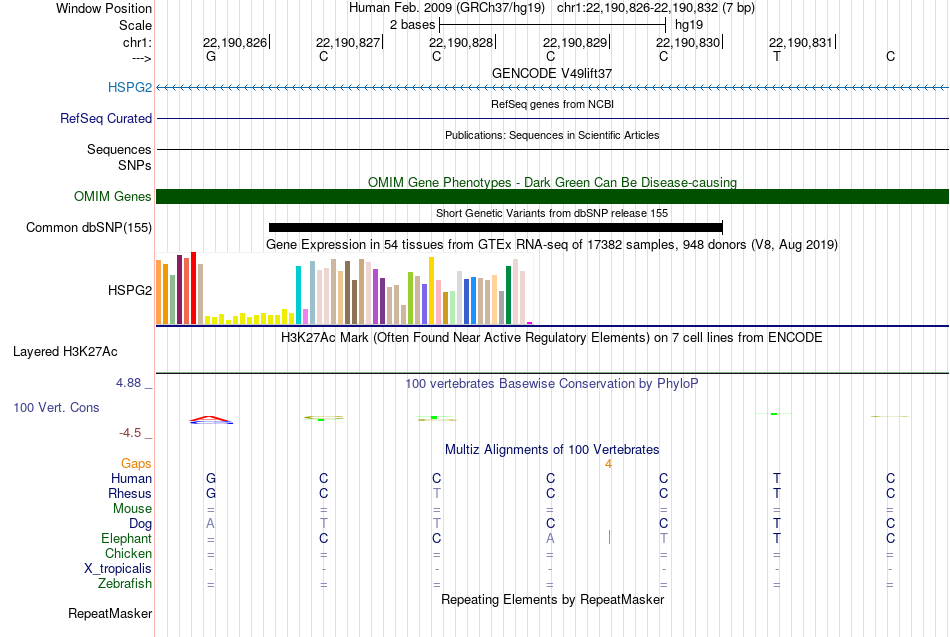Select the Human species label
Screen dimensions: 950x637
(131, 479)
